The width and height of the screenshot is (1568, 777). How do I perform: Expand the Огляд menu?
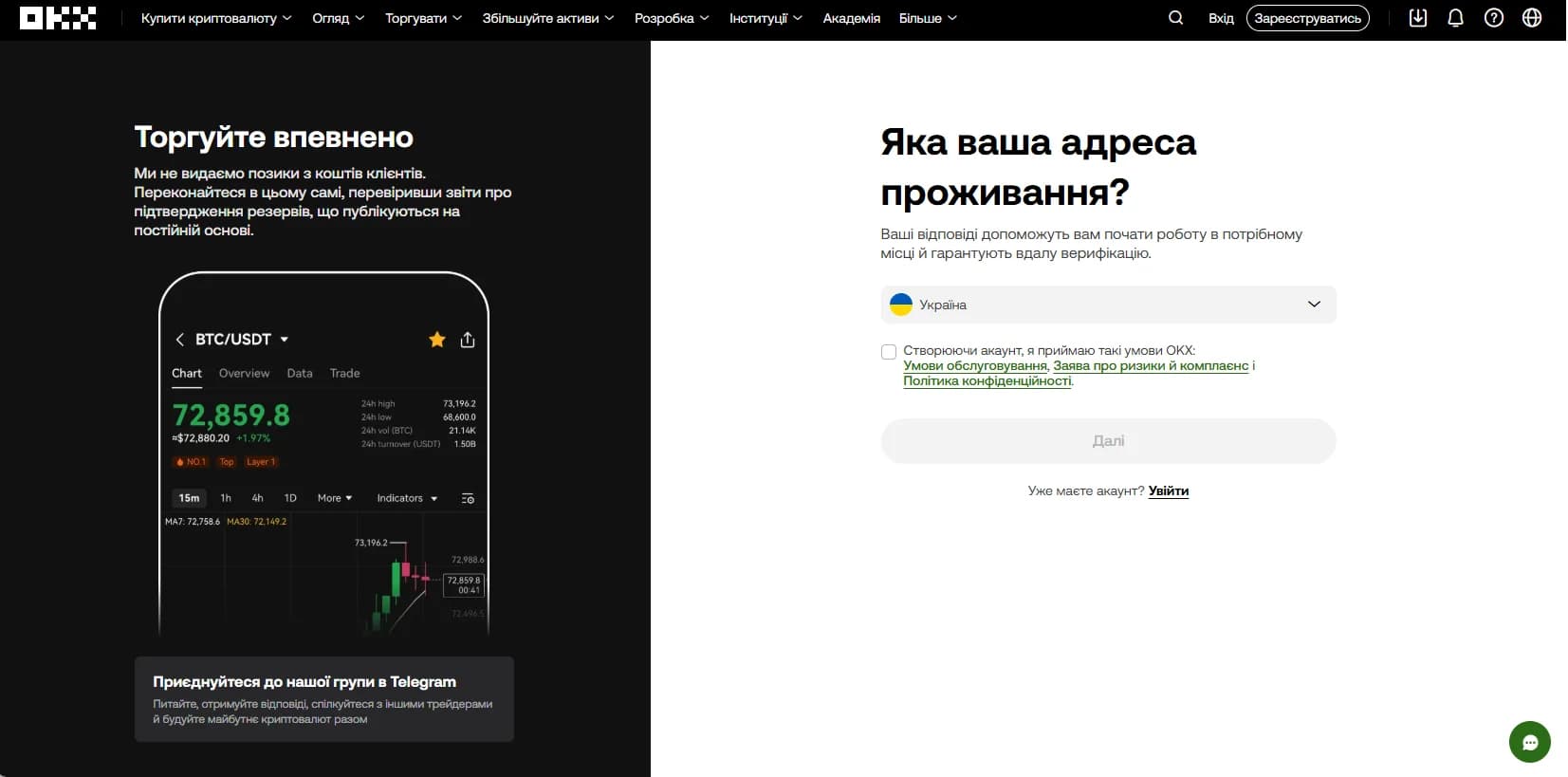point(339,18)
